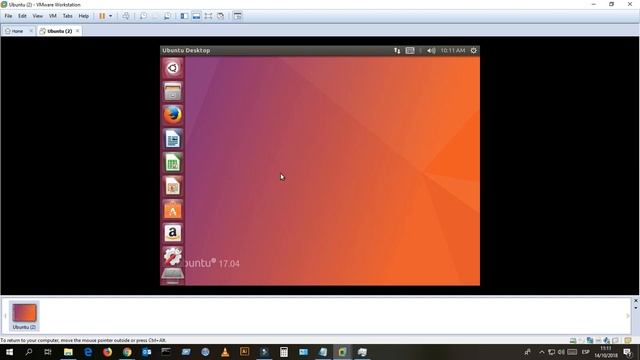Close the Ubuntu (2) tab
This screenshot has height=360, width=640.
point(78,31)
